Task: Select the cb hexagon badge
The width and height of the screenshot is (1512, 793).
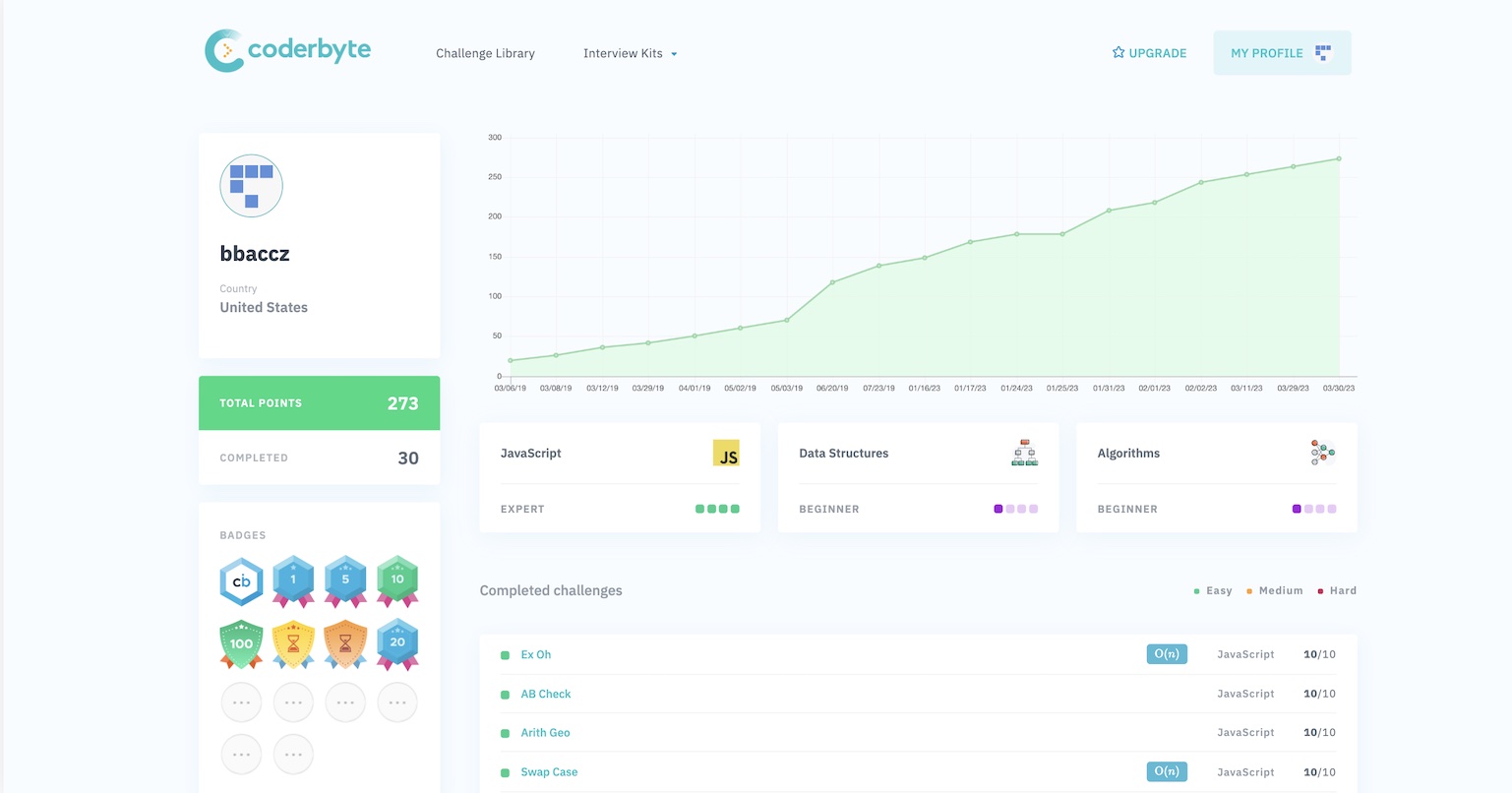Action: click(x=241, y=581)
